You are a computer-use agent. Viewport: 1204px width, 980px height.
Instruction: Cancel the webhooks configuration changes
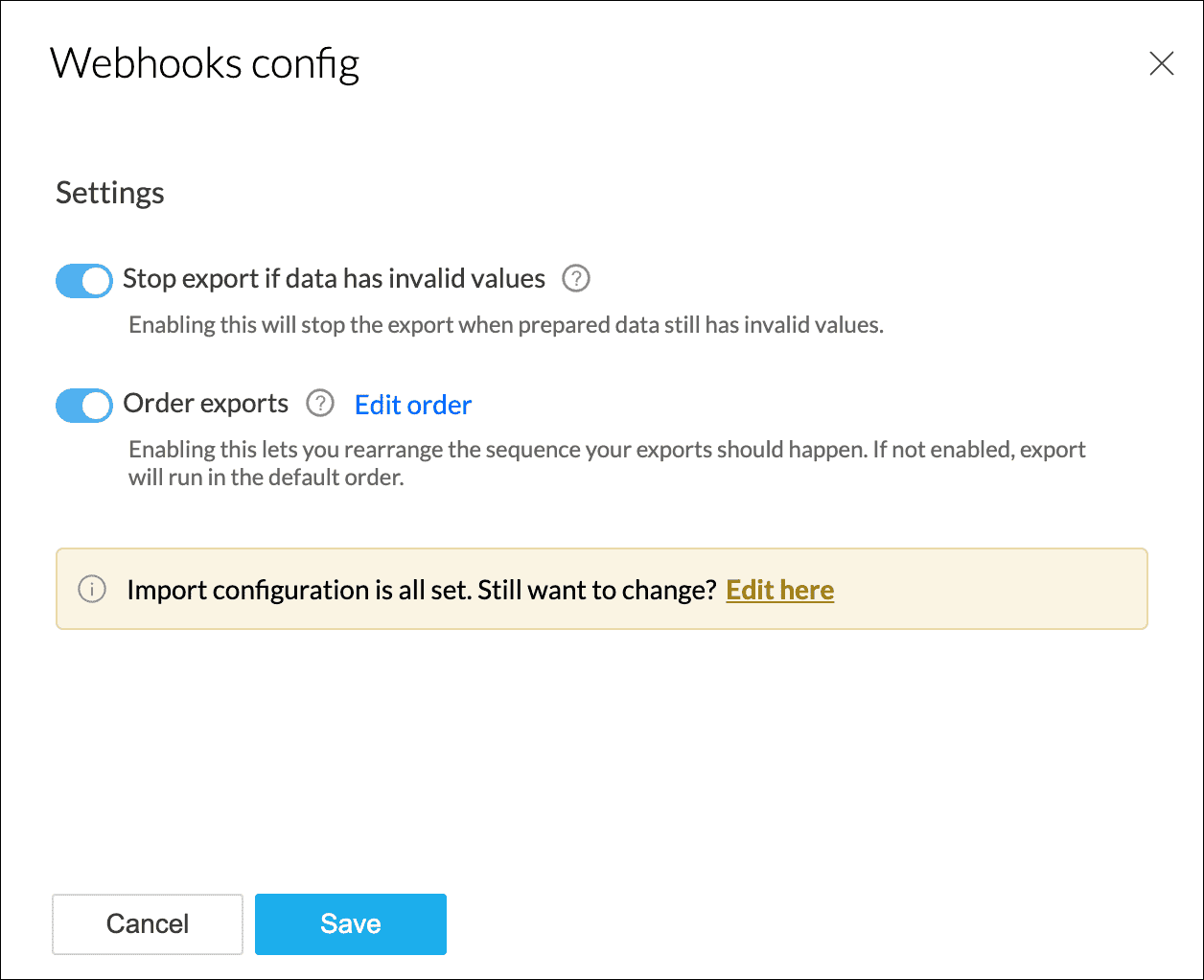click(148, 923)
